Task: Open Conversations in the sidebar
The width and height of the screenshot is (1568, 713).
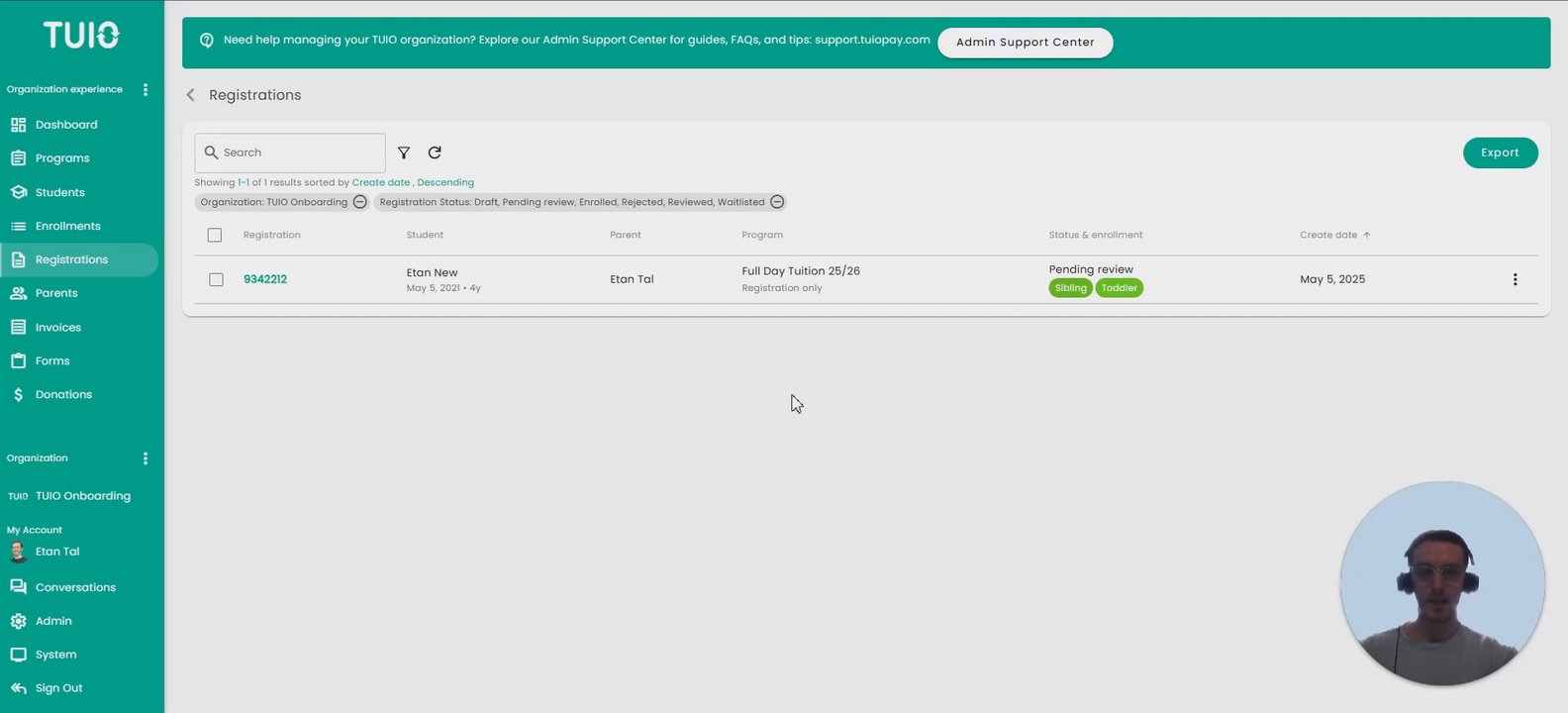Action: (75, 587)
